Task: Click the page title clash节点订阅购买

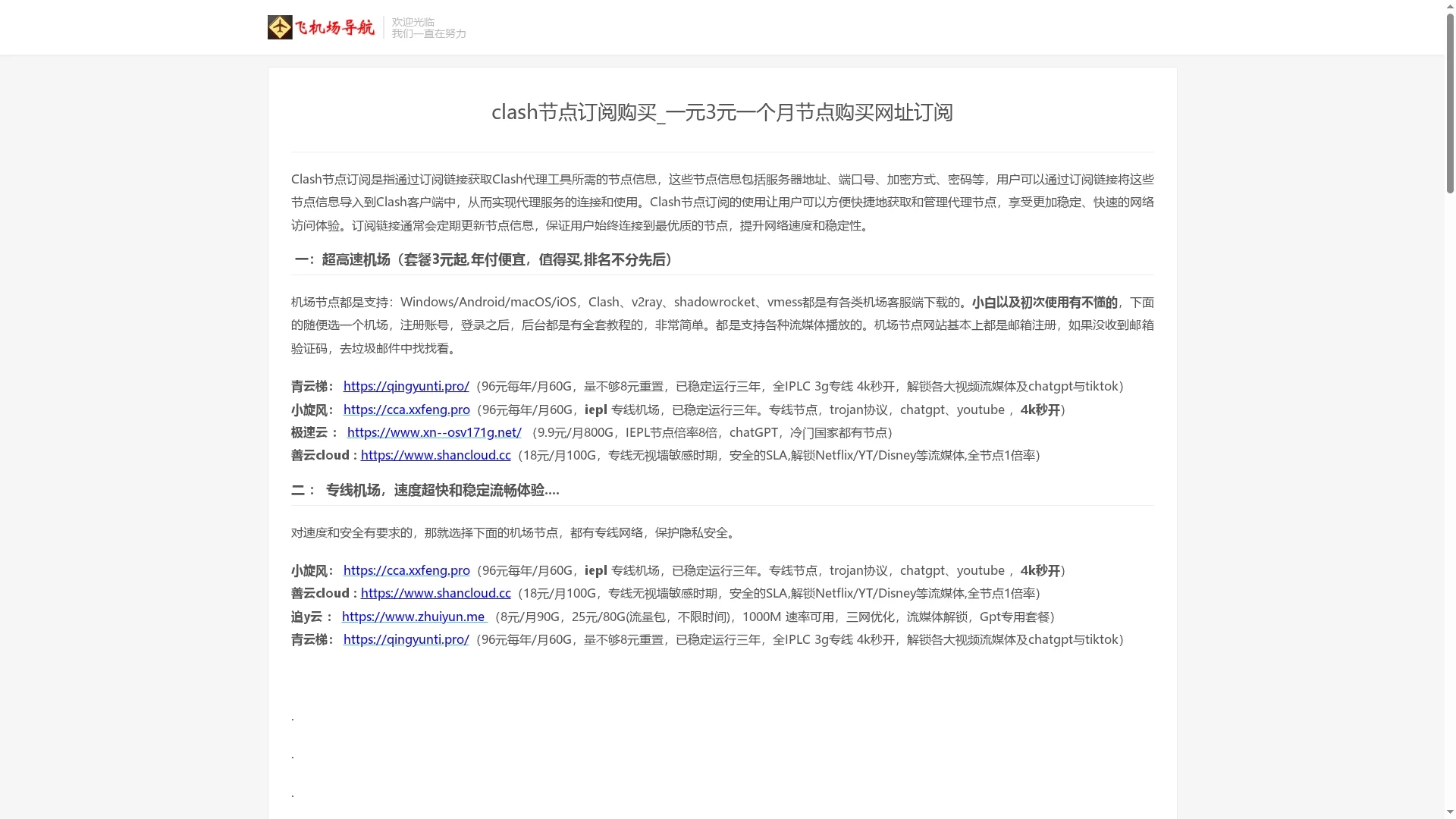Action: (722, 112)
